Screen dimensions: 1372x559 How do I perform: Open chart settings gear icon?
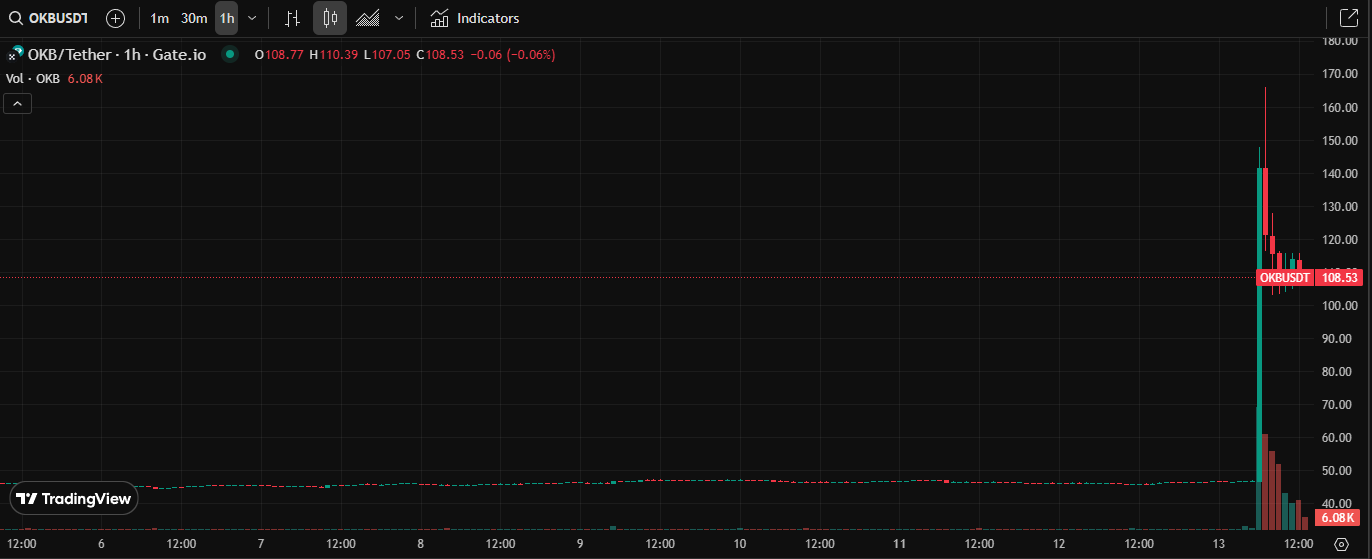coord(1341,544)
